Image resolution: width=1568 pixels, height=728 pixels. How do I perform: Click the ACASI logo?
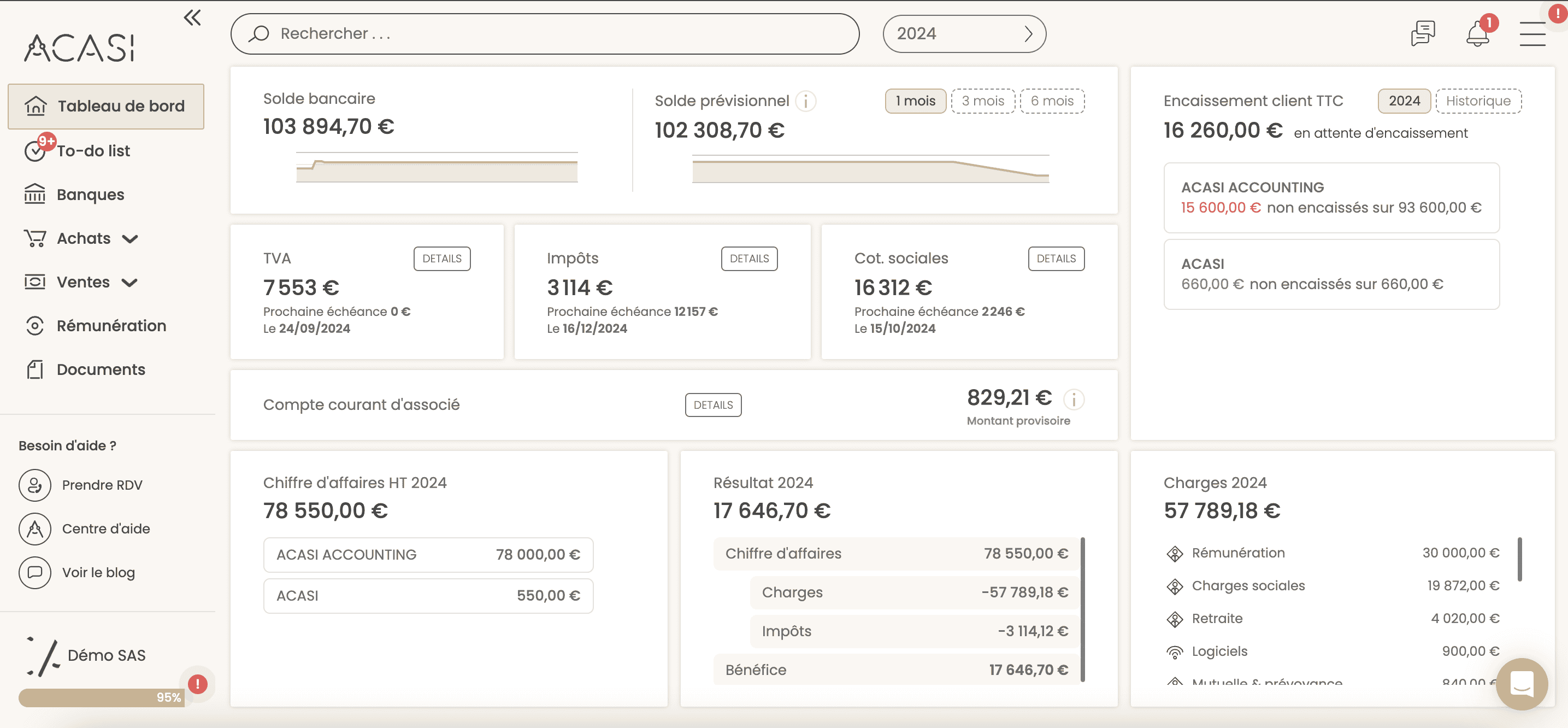coord(79,48)
